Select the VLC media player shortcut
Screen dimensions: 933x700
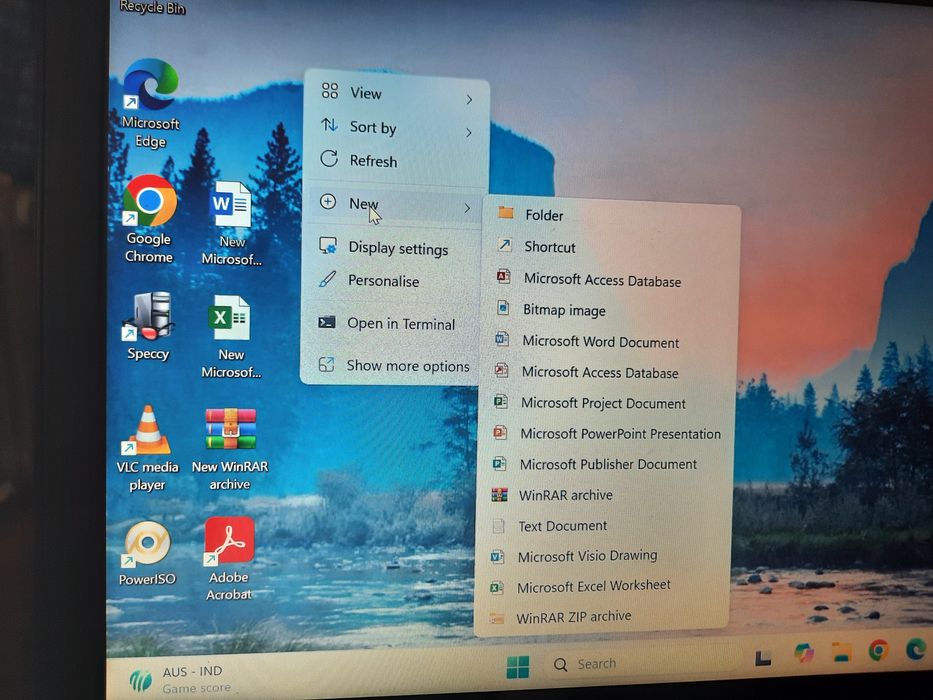(x=148, y=448)
